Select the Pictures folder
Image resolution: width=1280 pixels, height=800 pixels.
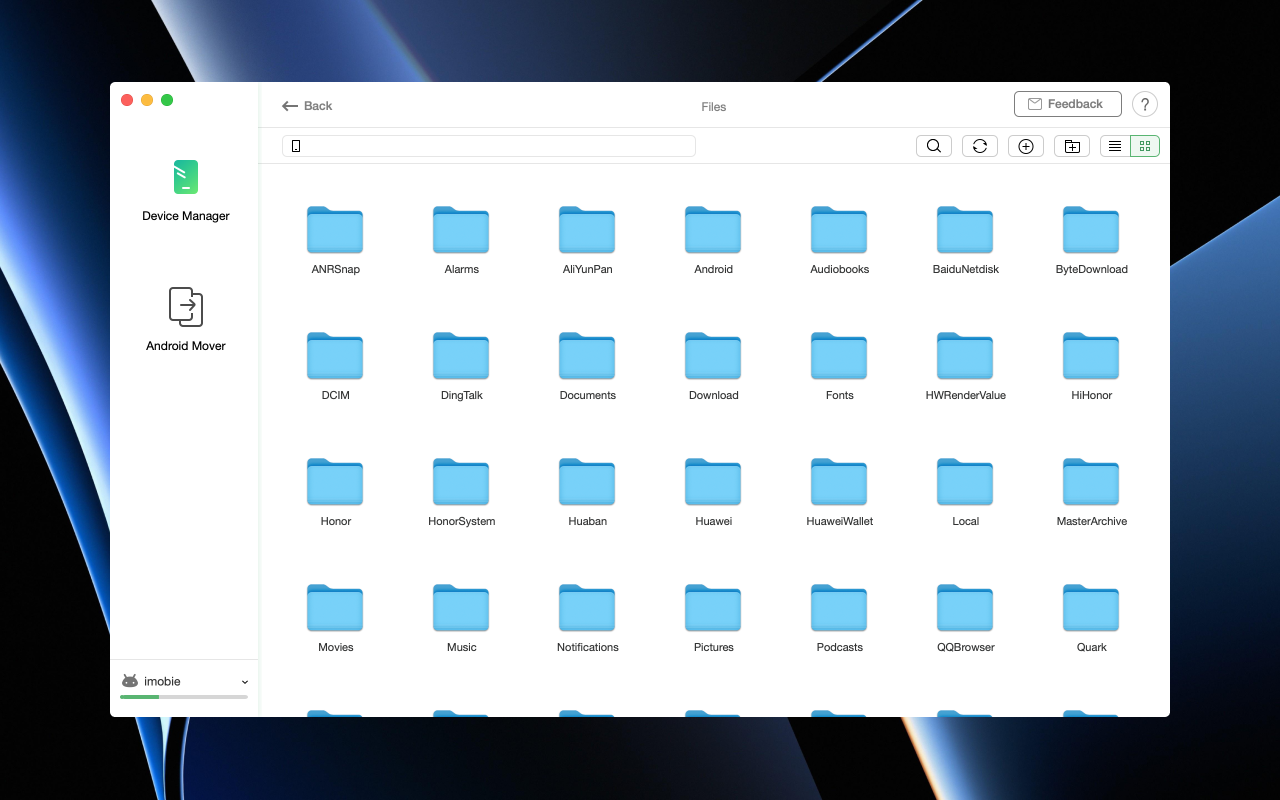pos(713,618)
